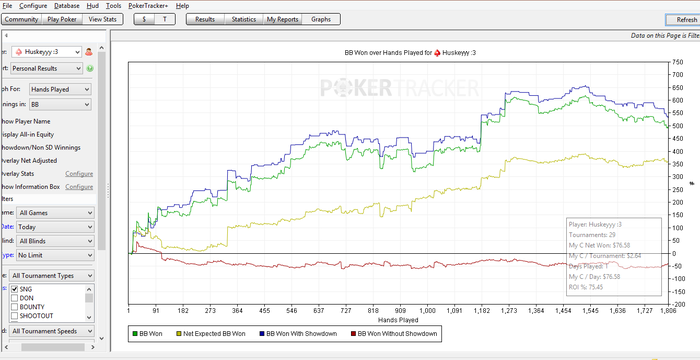Viewport: 700px width, 360px height.
Task: Open the Graphs view
Action: [x=321, y=19]
